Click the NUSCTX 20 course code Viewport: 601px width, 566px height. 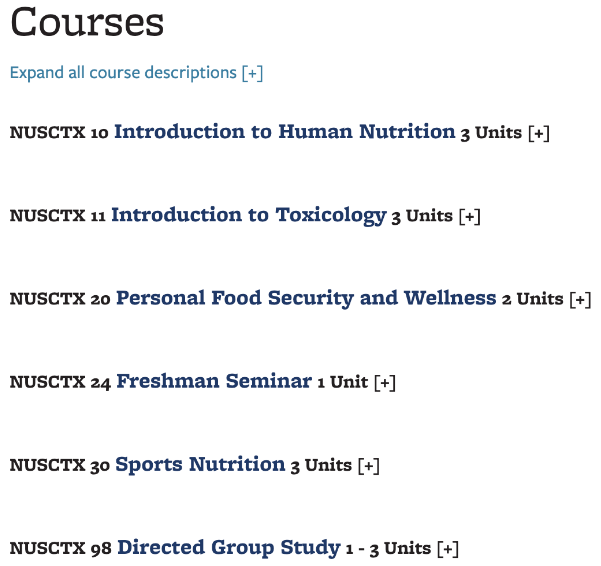[x=60, y=299]
